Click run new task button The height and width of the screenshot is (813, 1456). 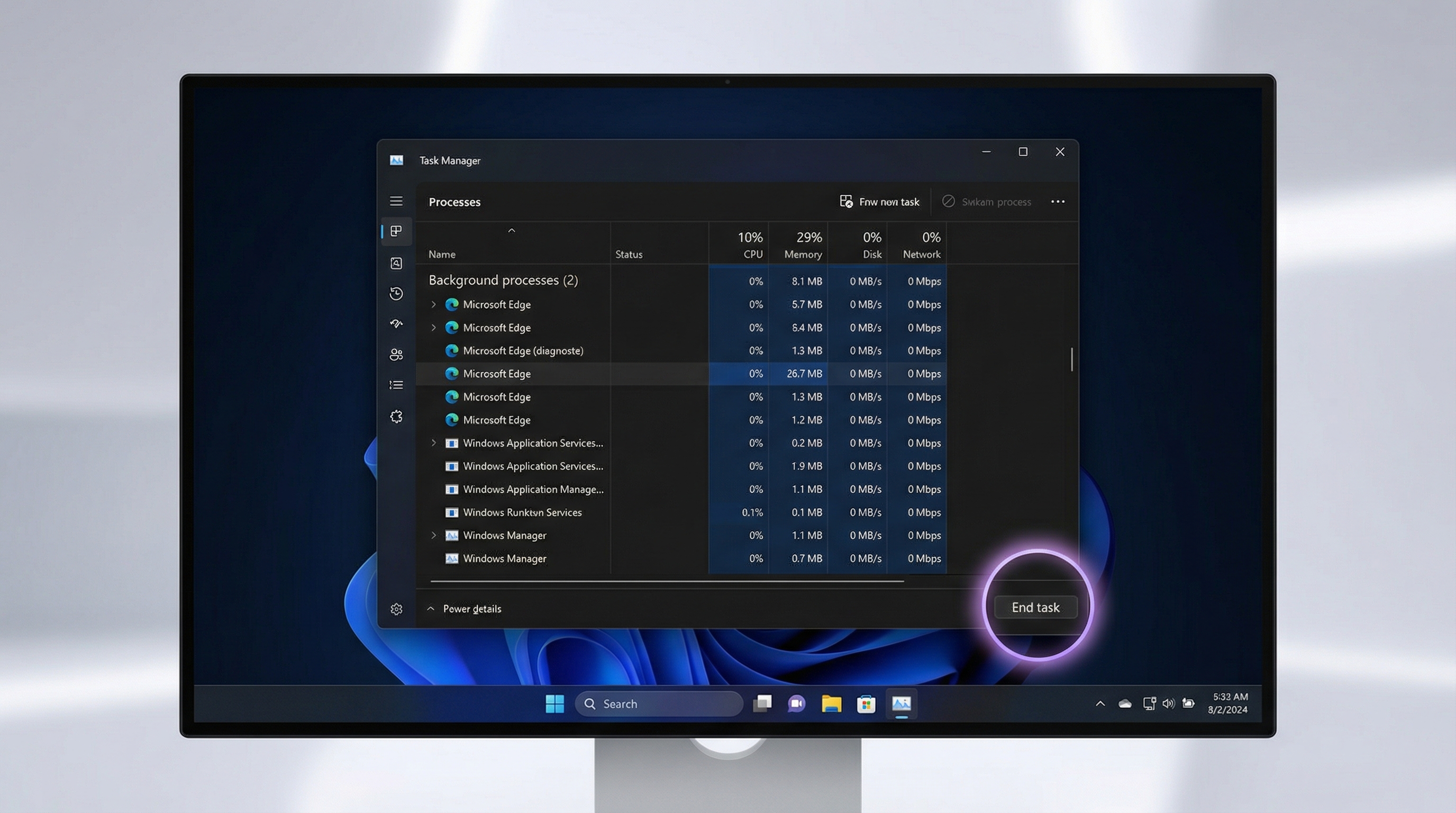[879, 202]
